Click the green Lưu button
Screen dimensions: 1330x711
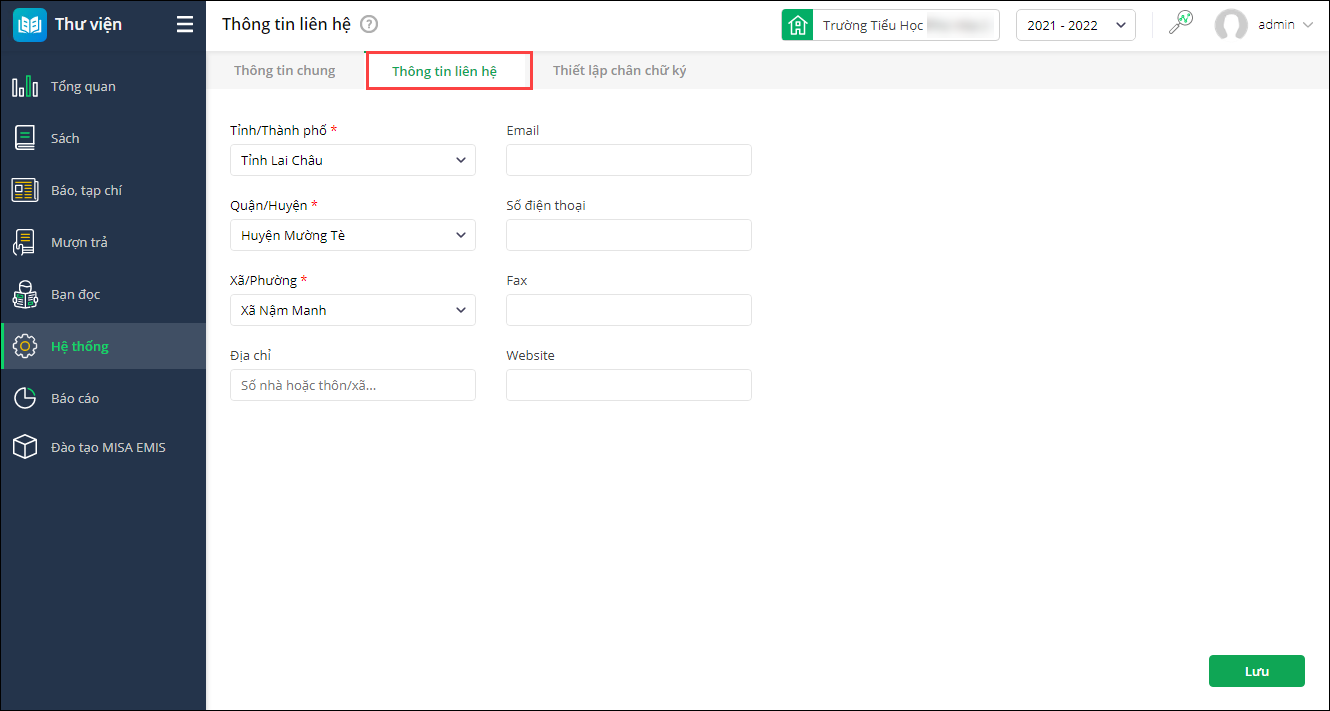pyautogui.click(x=1256, y=671)
